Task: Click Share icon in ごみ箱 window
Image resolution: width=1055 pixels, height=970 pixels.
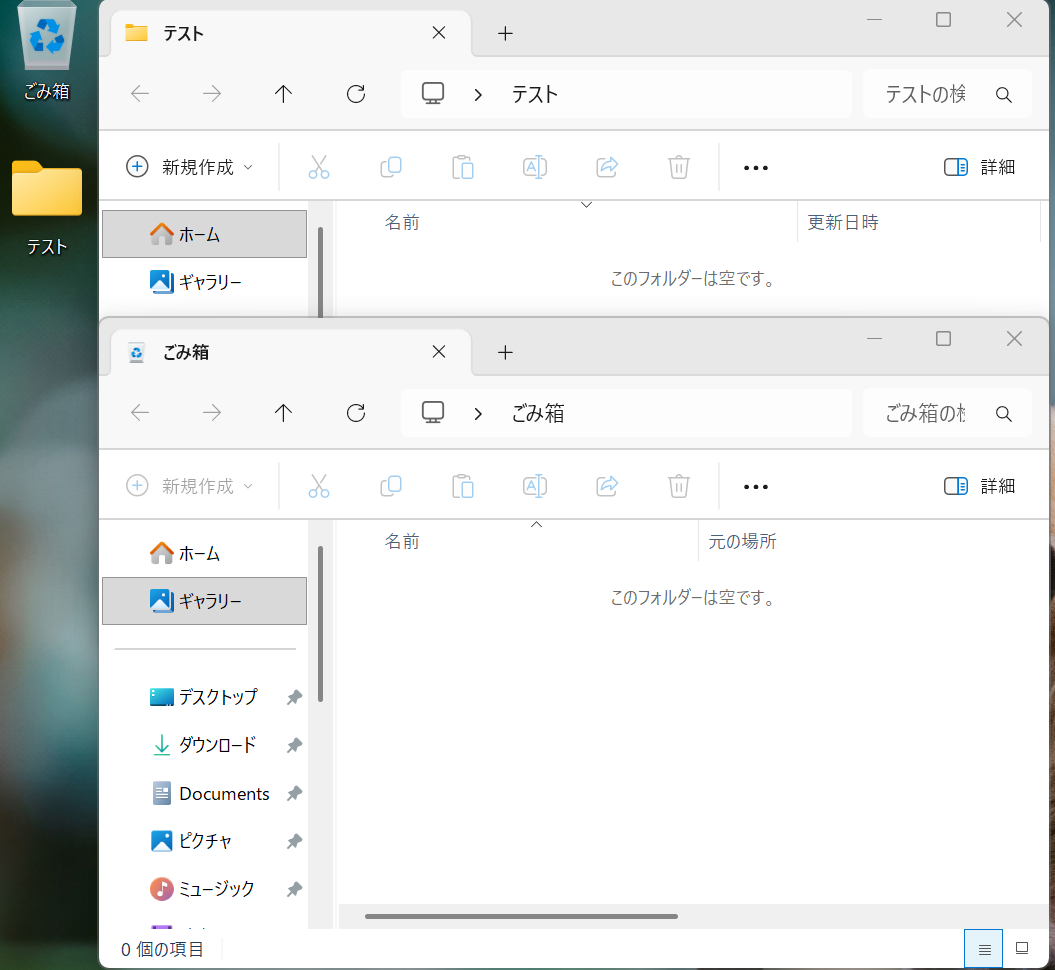Action: point(607,486)
